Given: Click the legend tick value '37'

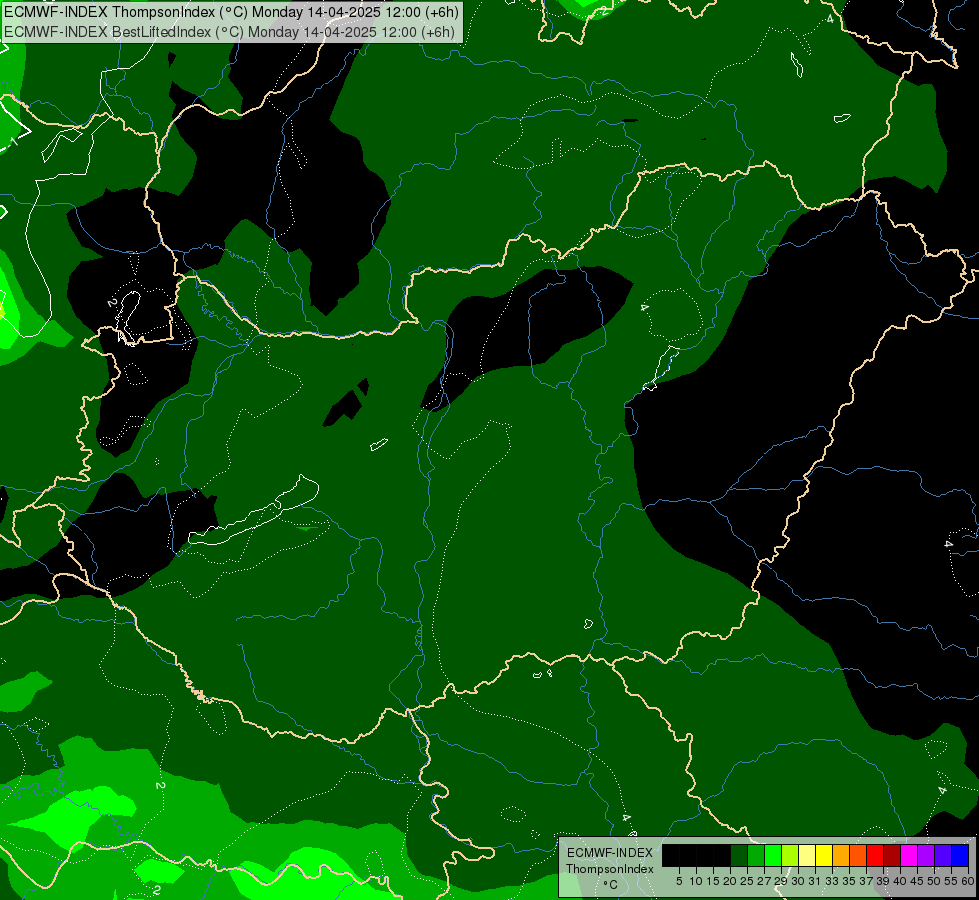Looking at the screenshot, I should click(866, 881).
